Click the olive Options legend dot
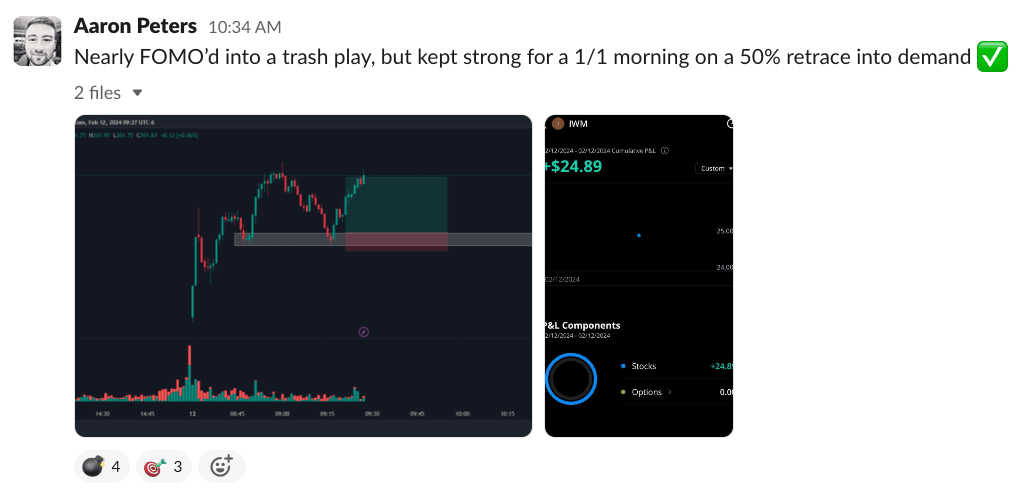The width and height of the screenshot is (1034, 494). (623, 392)
